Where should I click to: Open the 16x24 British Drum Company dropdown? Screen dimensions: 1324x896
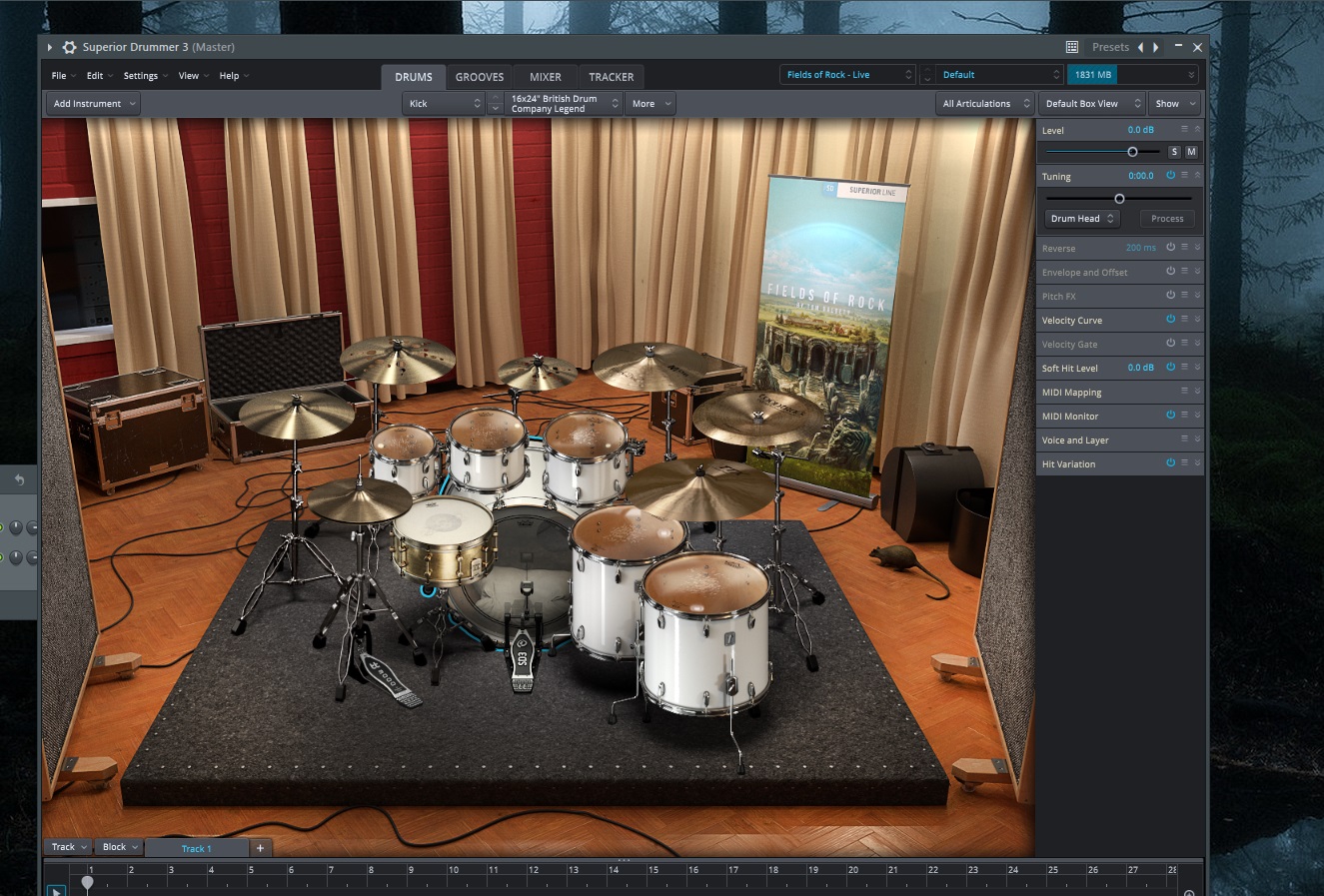[564, 104]
